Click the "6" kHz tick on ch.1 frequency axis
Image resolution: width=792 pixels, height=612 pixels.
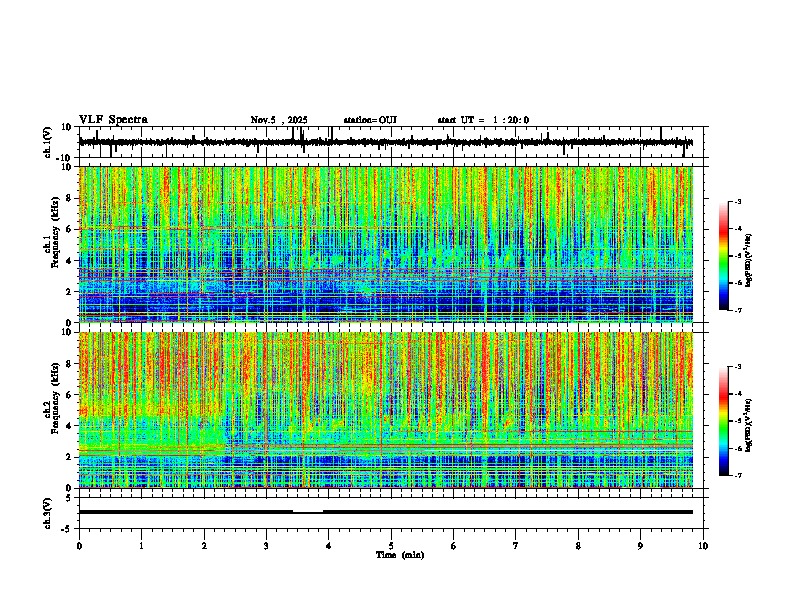70,230
